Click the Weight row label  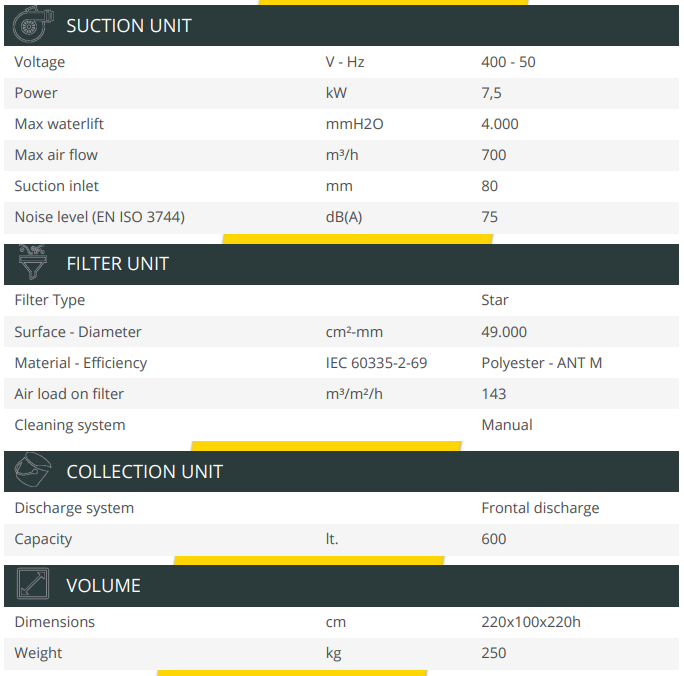(x=38, y=653)
